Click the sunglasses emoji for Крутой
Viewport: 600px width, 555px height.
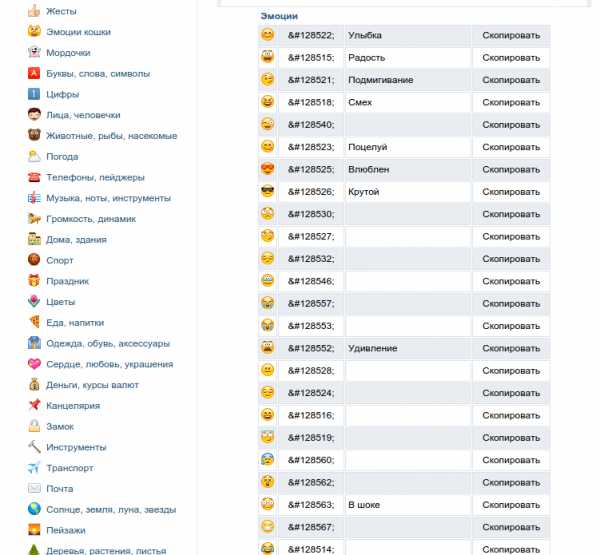pyautogui.click(x=267, y=191)
